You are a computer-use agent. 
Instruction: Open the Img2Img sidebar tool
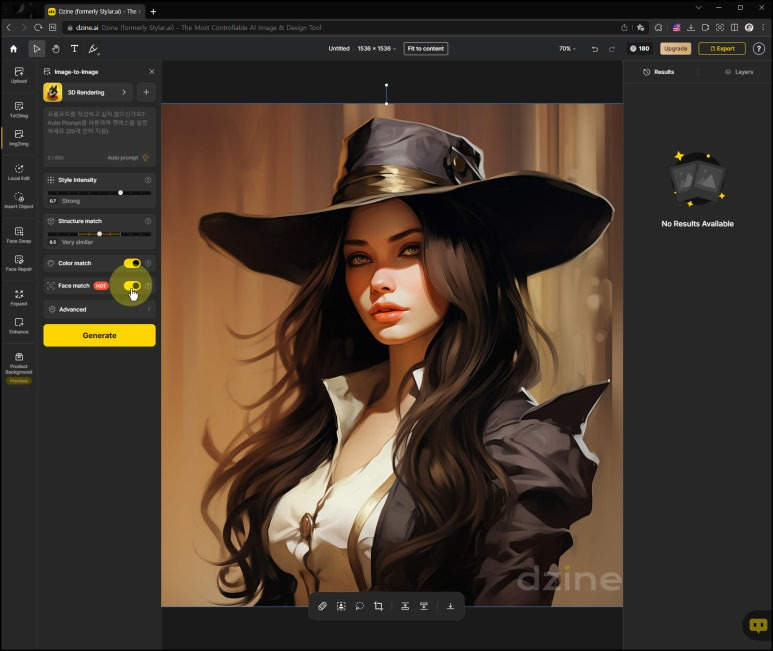tap(19, 138)
